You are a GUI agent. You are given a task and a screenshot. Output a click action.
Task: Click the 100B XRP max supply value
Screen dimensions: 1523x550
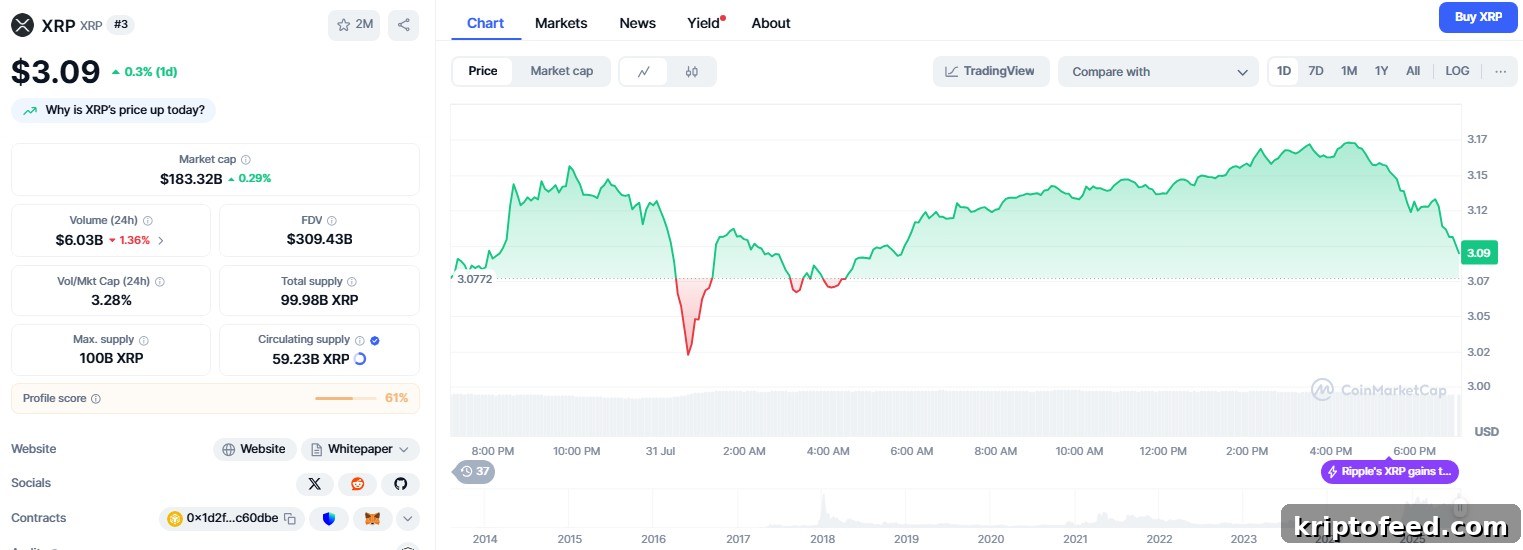pyautogui.click(x=111, y=358)
